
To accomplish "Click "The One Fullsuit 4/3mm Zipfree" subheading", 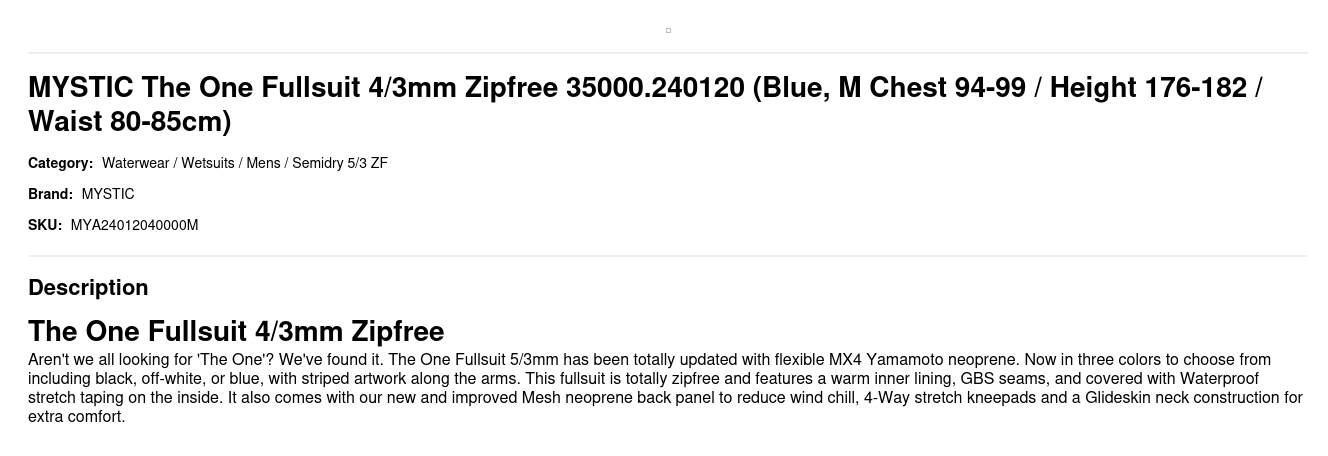I will [x=236, y=331].
